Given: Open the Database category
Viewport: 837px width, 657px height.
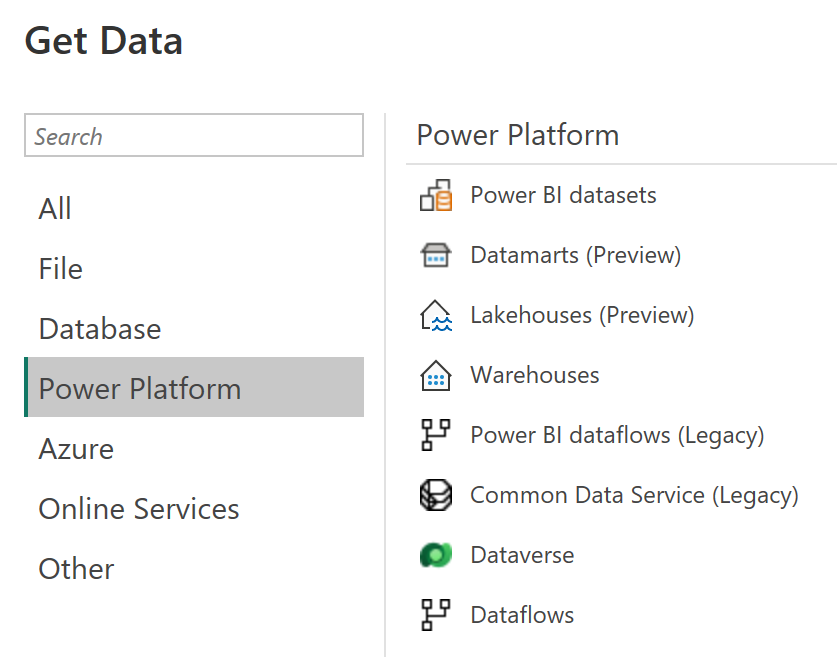Looking at the screenshot, I should point(194,328).
